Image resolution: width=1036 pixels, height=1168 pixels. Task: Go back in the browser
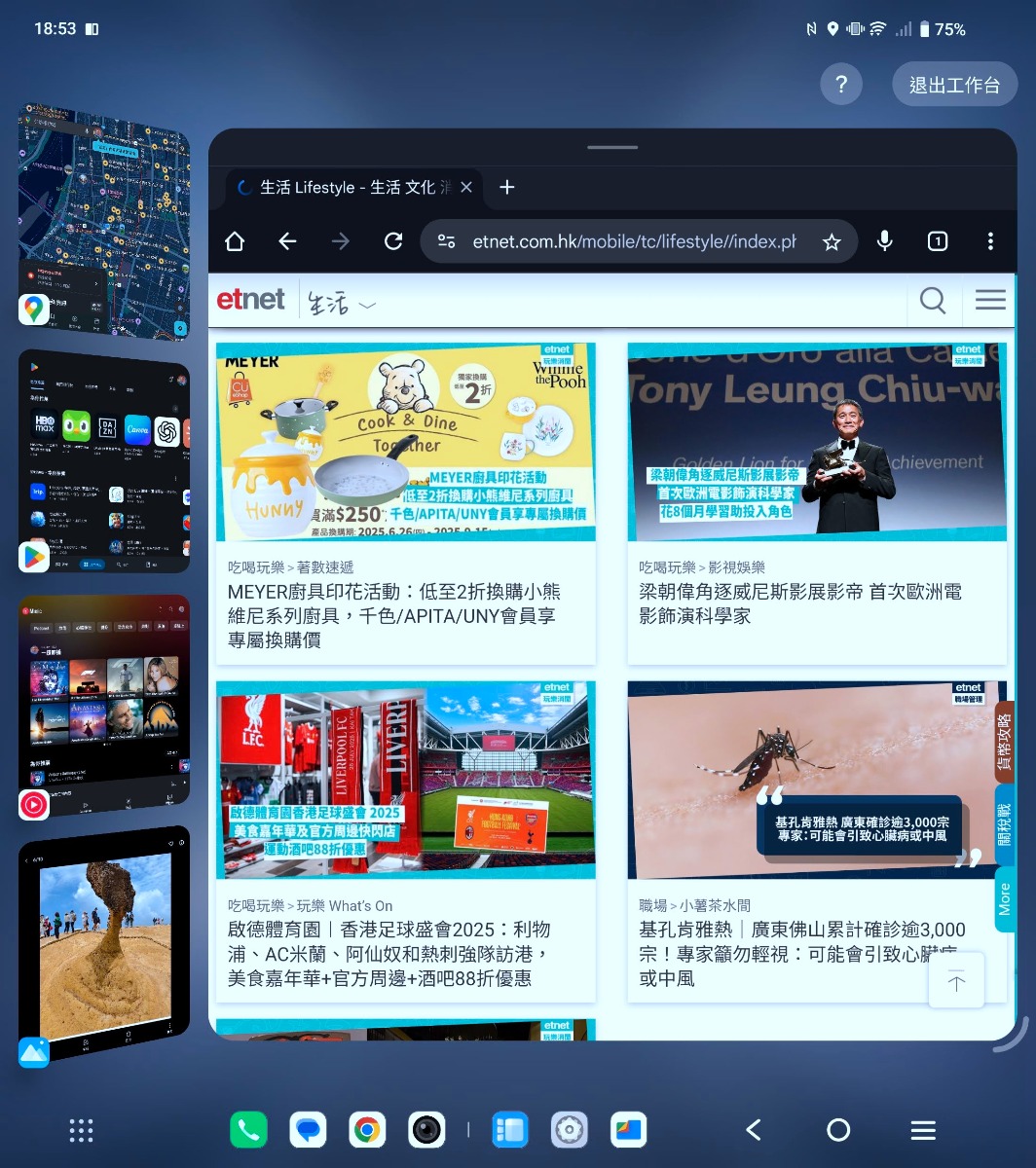(x=287, y=241)
